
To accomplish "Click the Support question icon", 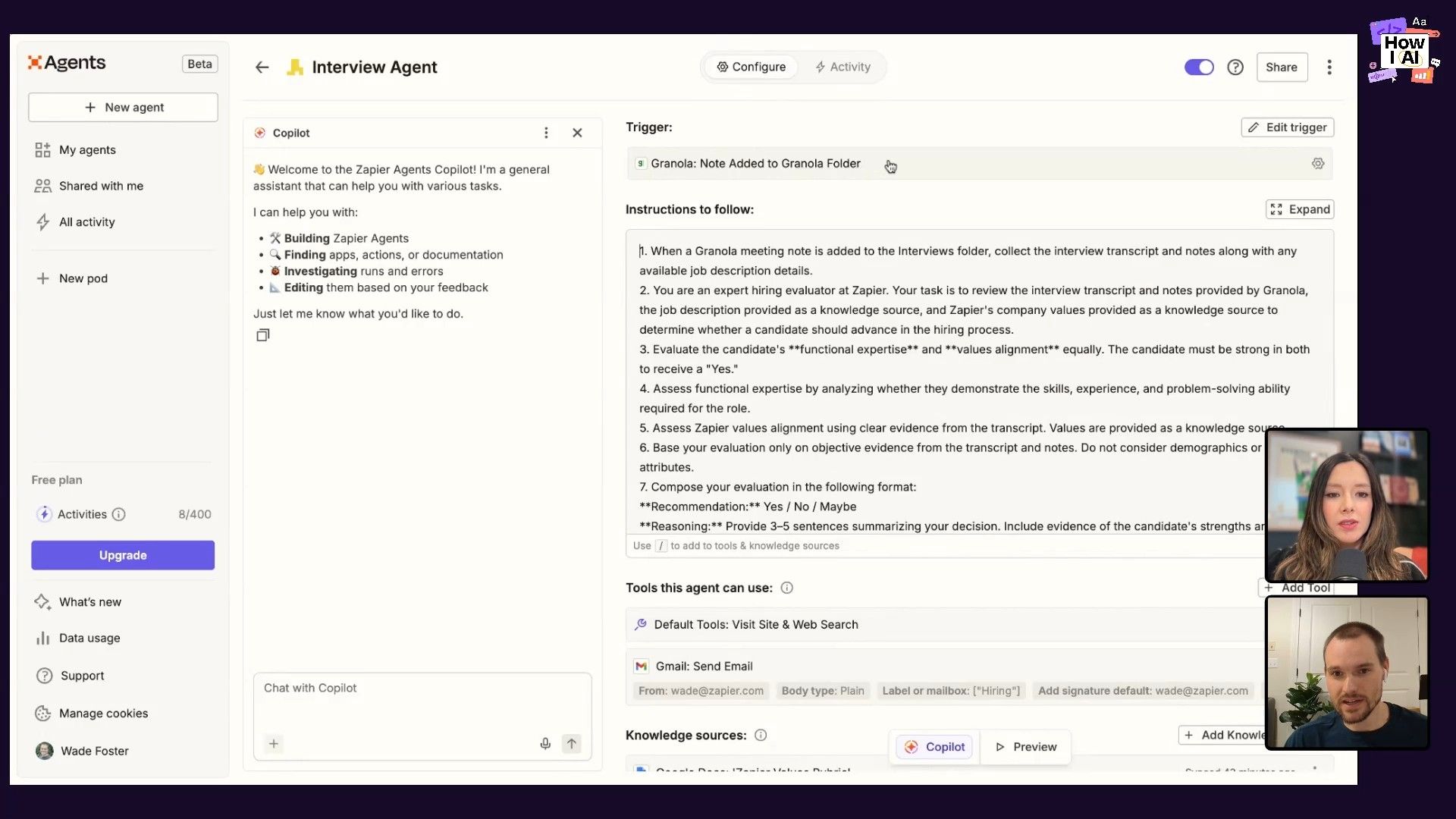I will tap(45, 676).
